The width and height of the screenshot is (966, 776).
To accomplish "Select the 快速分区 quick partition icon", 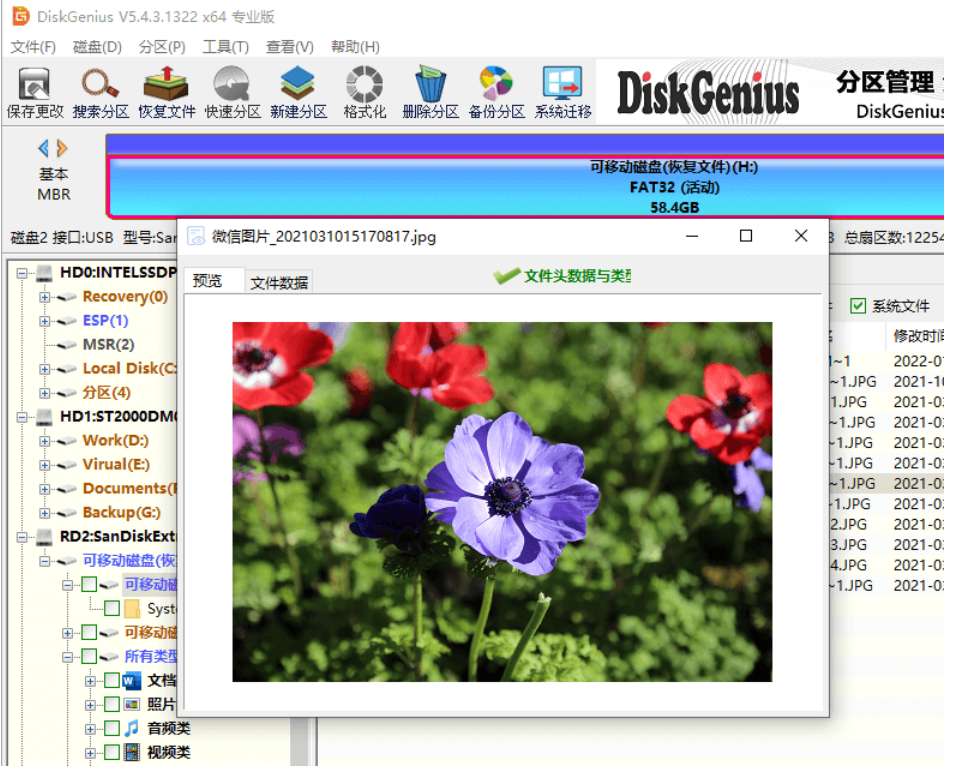I will coord(232,93).
